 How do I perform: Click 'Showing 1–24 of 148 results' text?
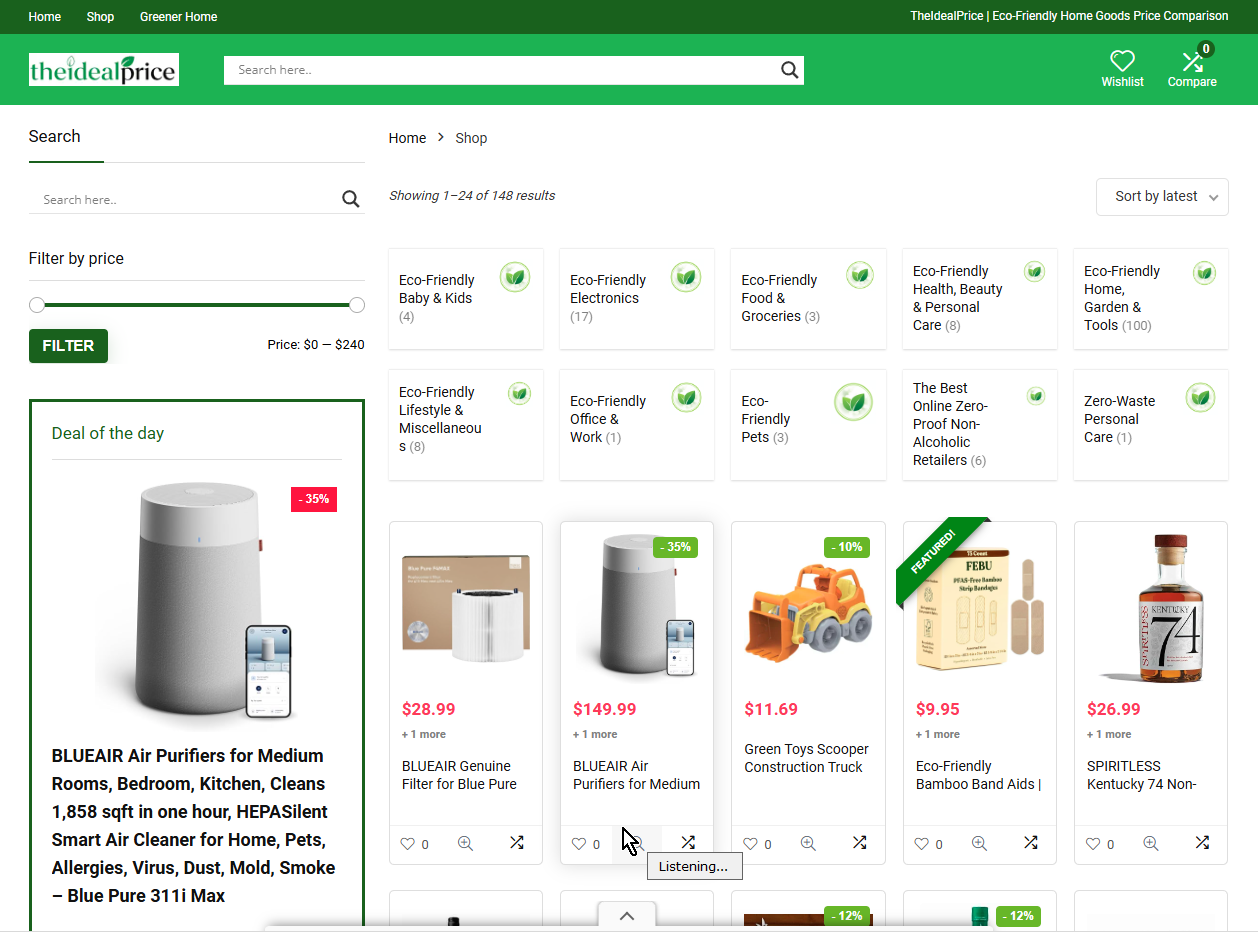click(x=472, y=196)
